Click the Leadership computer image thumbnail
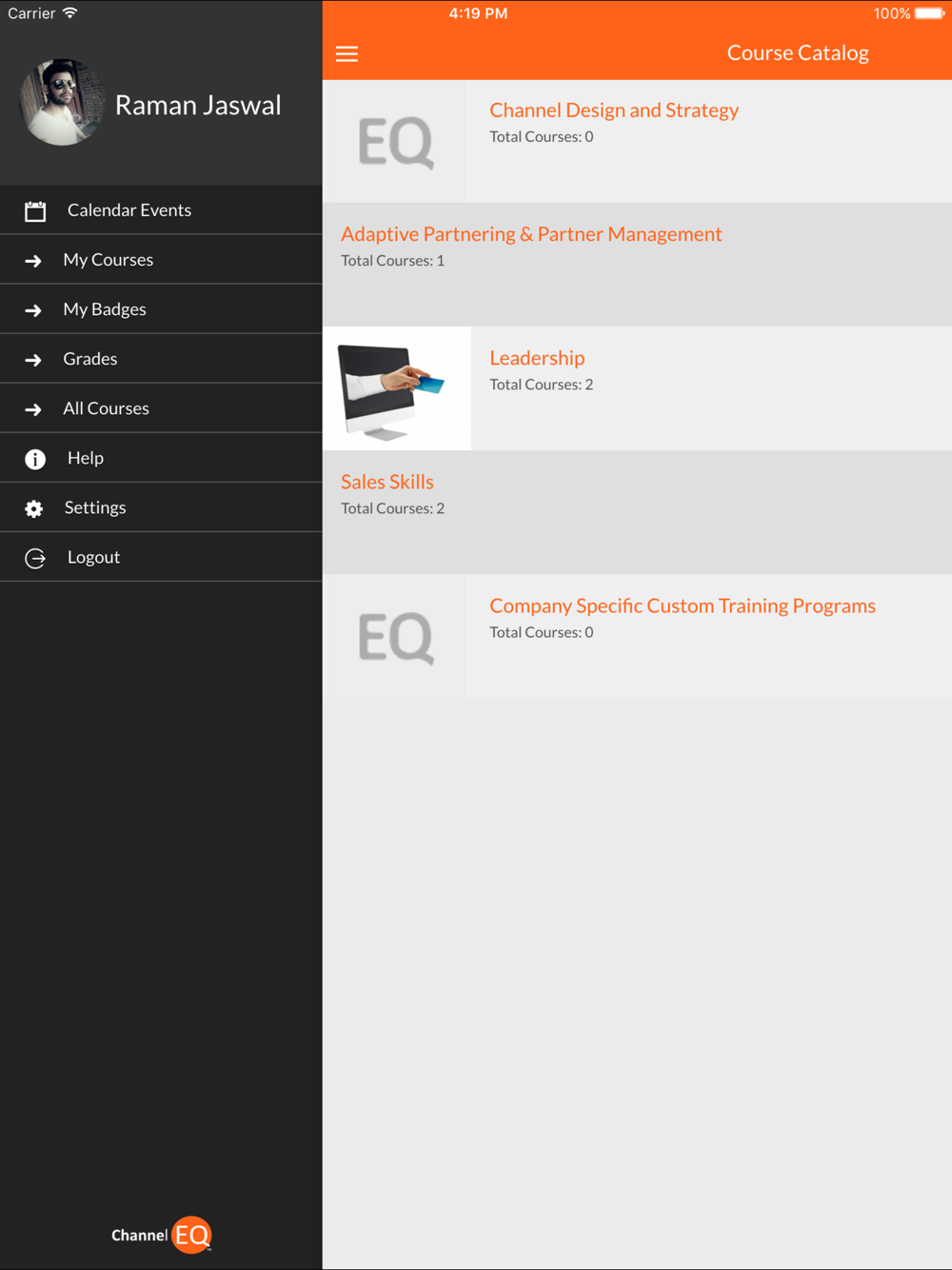The width and height of the screenshot is (952, 1270). click(x=396, y=388)
